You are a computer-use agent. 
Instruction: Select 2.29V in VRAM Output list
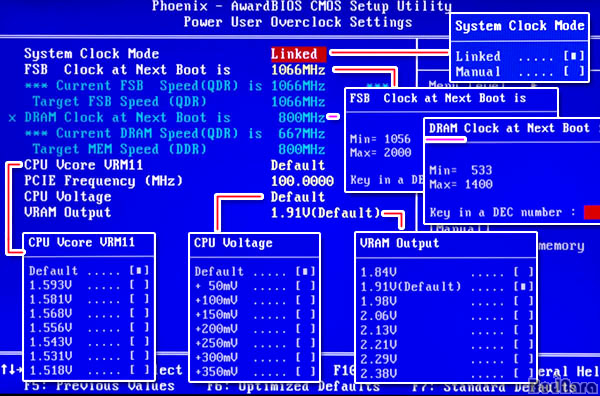[x=447, y=358]
